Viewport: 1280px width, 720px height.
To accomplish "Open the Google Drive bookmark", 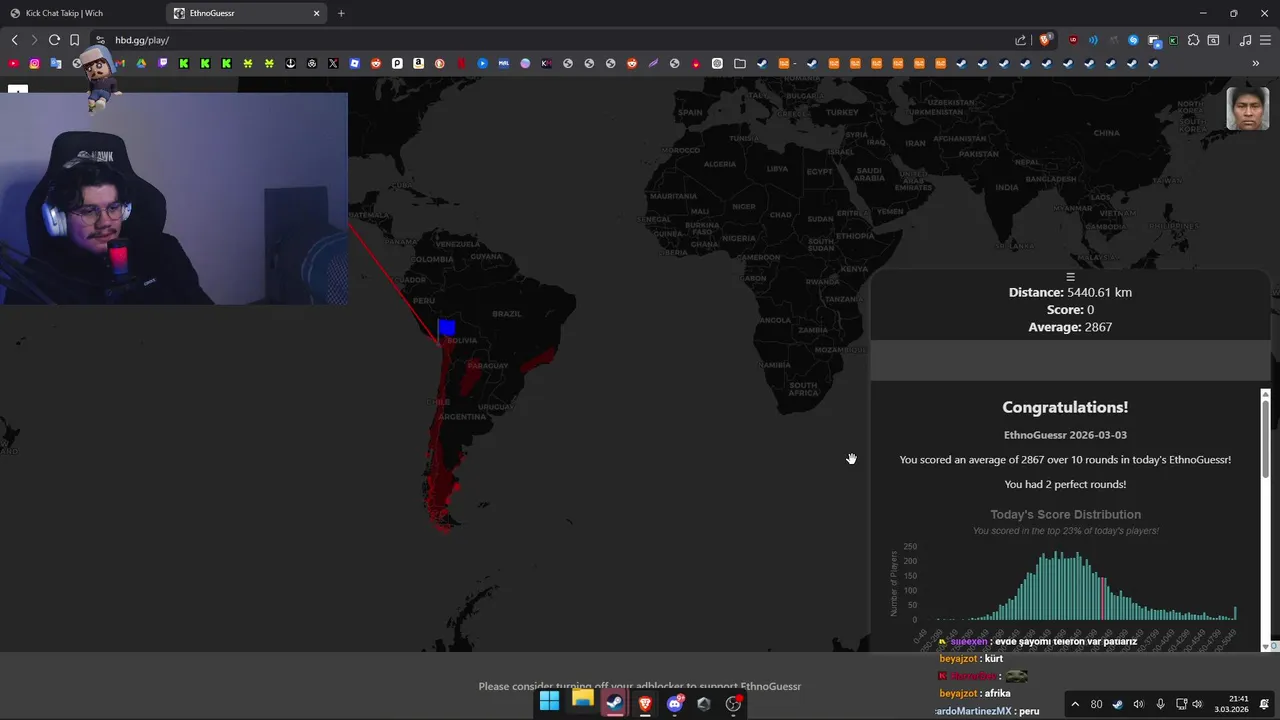I will coord(141,63).
